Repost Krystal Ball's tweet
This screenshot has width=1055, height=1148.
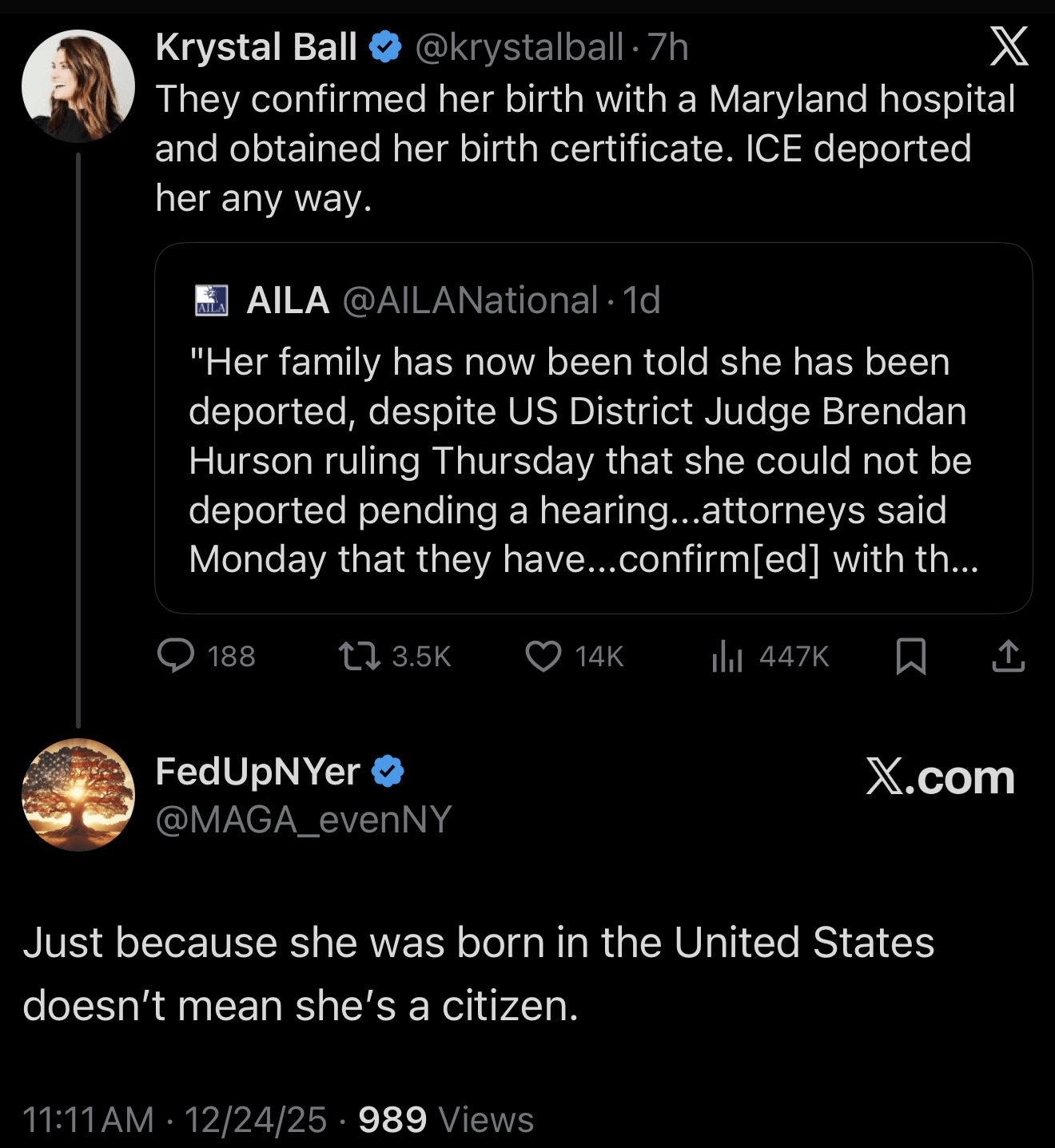[360, 656]
